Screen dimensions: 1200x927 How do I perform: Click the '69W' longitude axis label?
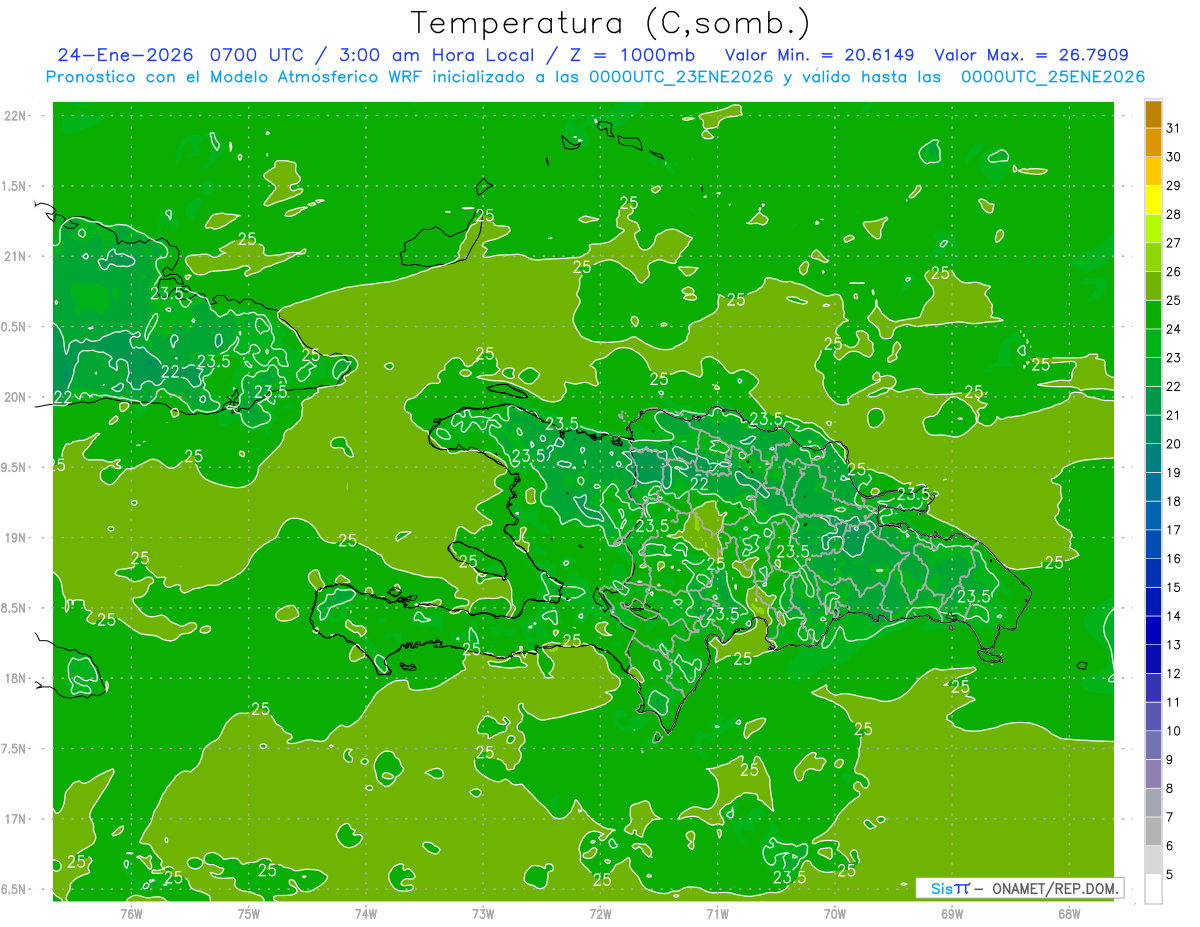click(x=952, y=914)
